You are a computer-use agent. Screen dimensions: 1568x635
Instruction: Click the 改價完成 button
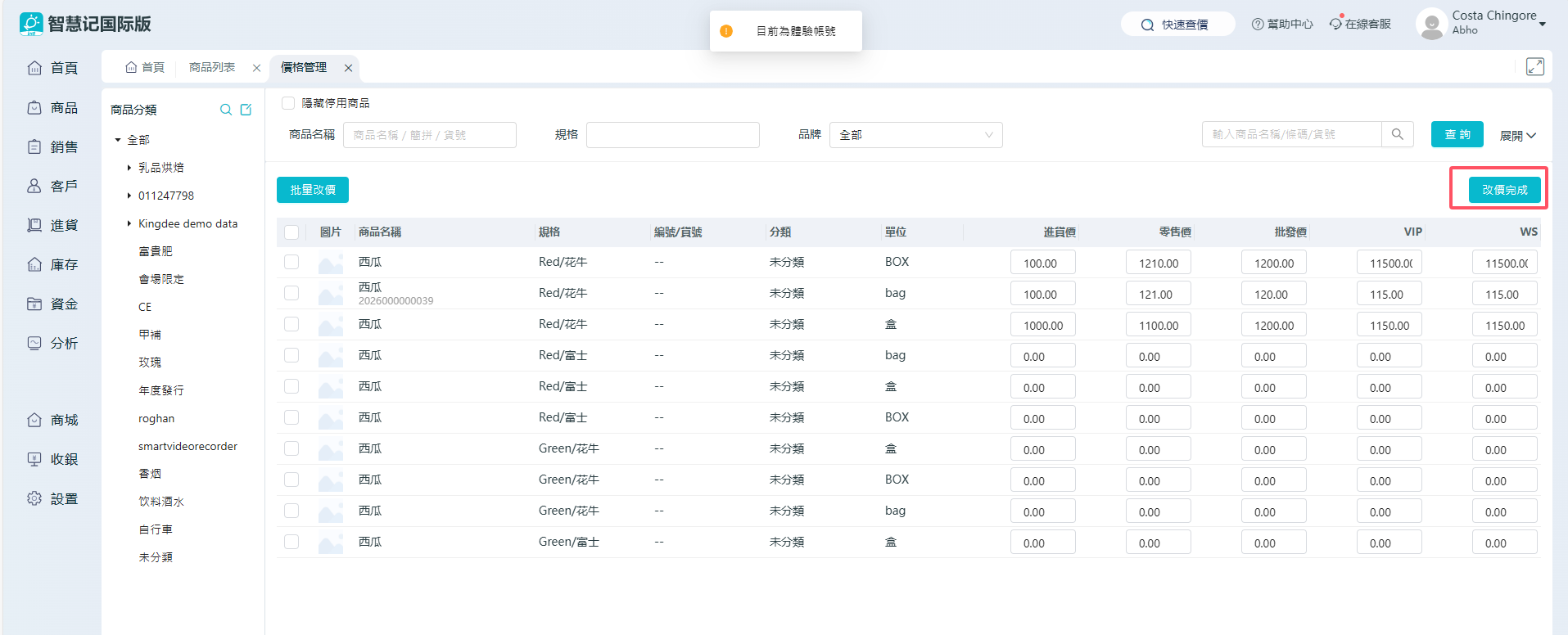click(x=1504, y=190)
